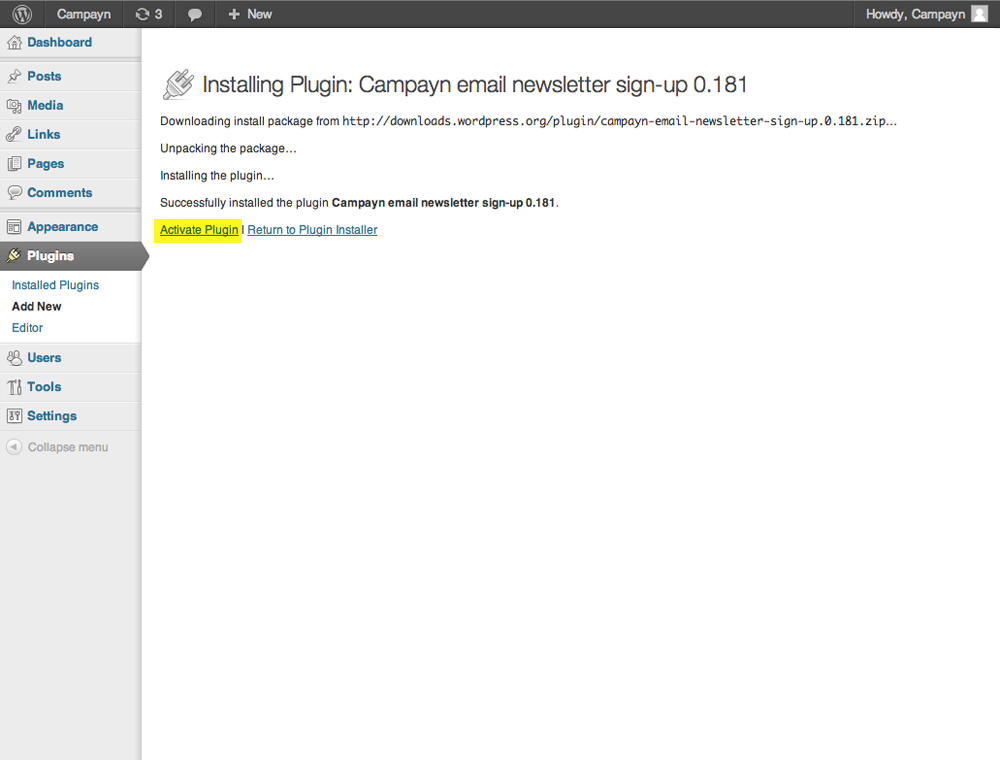Screen dimensions: 1000x760
Task: Go to Dashboard menu label
Action: 59,42
